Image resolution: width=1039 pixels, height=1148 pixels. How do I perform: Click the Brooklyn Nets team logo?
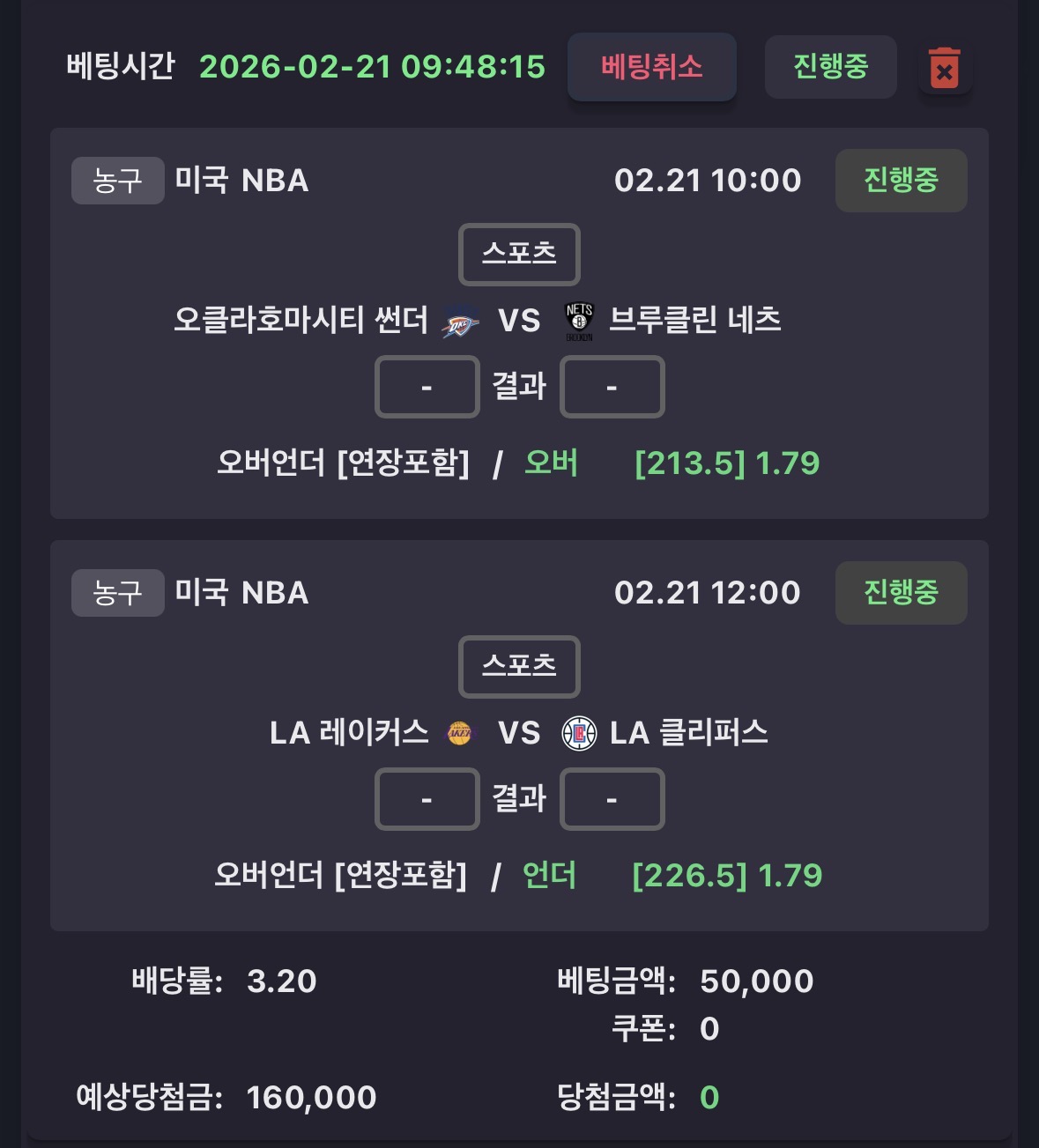[x=579, y=322]
